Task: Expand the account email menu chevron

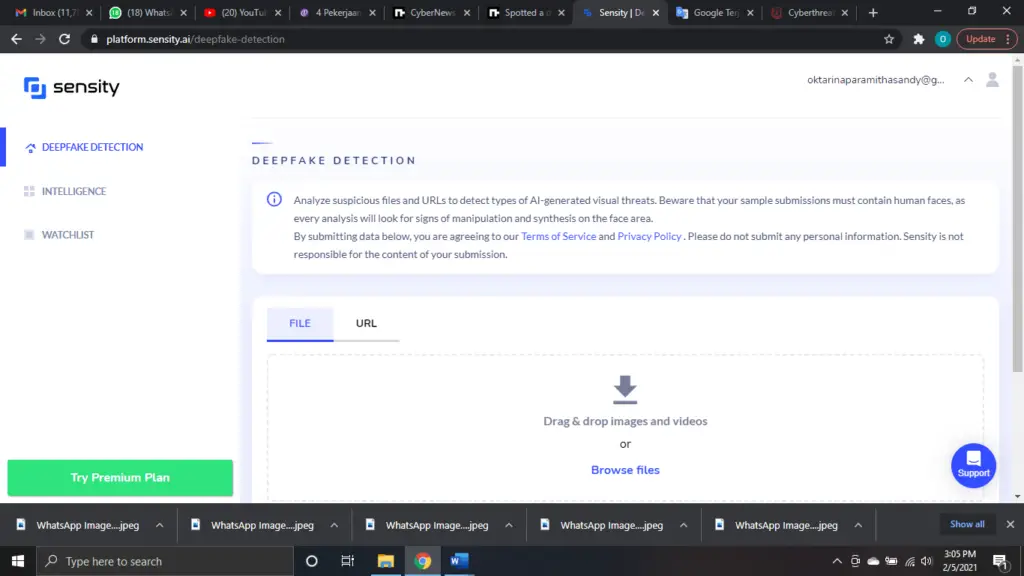Action: pos(968,80)
